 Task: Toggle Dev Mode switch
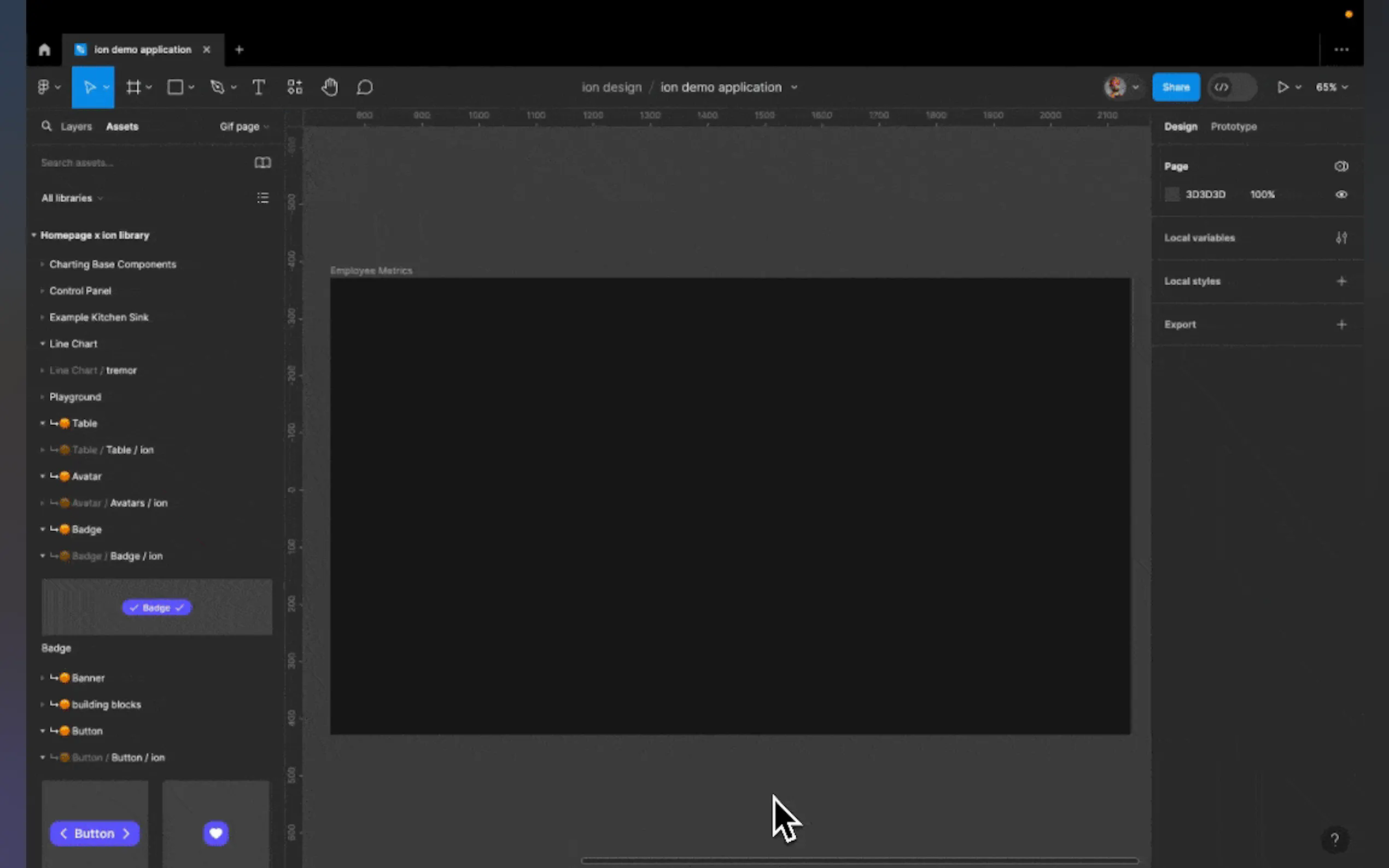click(1232, 87)
